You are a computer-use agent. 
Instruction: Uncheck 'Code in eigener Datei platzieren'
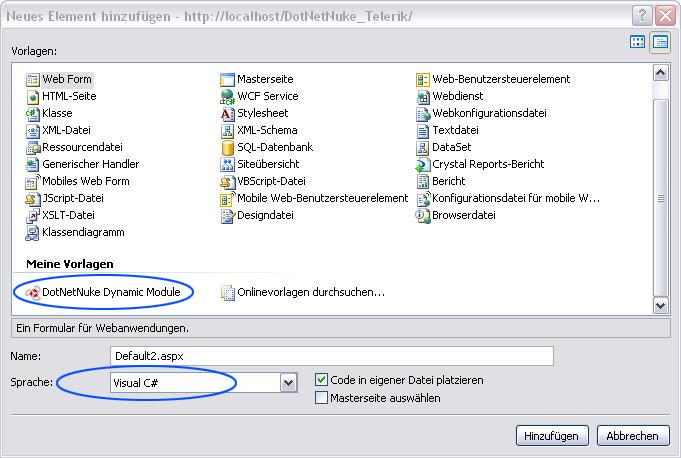pyautogui.click(x=321, y=380)
